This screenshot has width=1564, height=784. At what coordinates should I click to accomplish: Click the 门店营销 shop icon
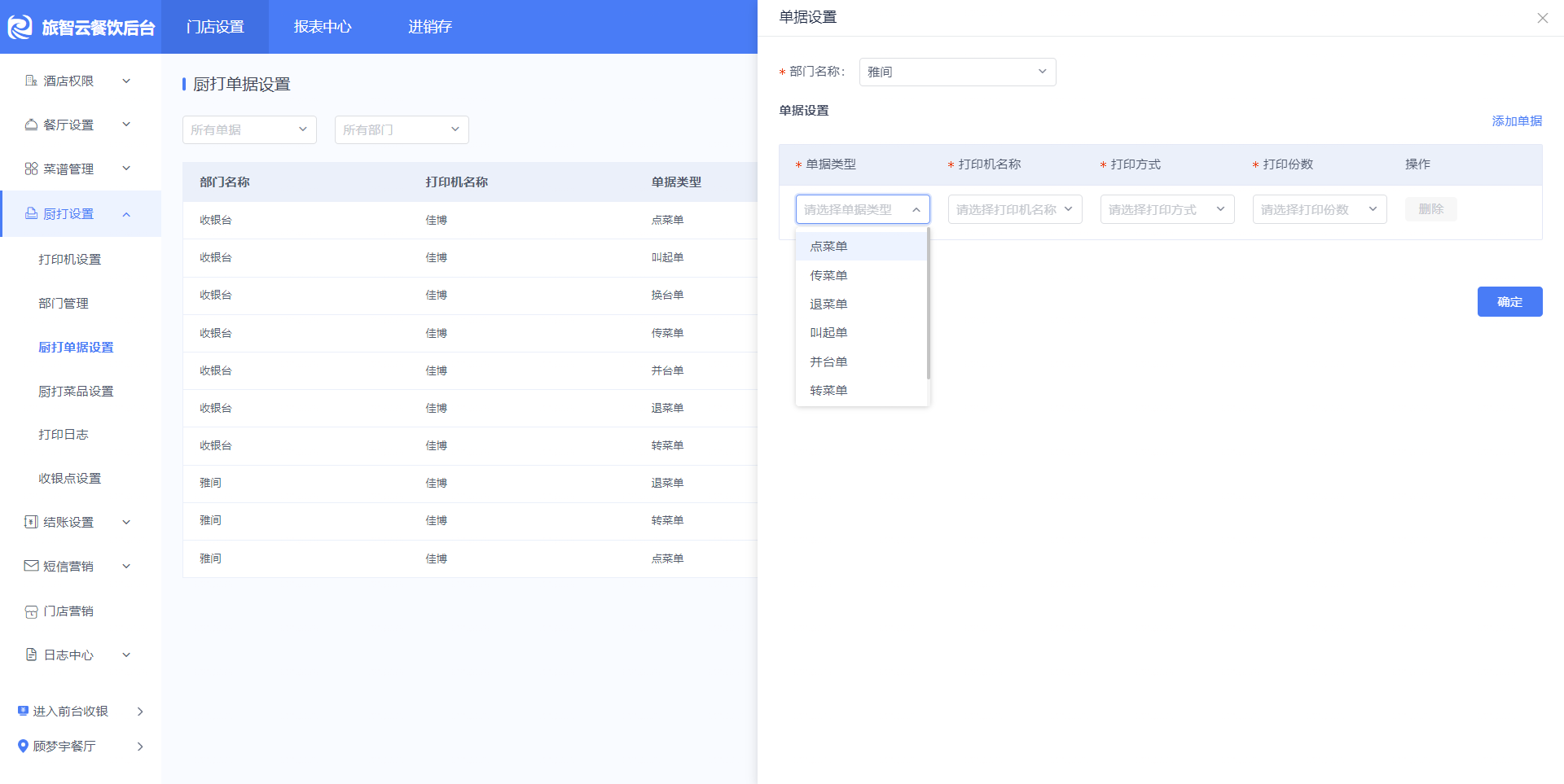(x=31, y=611)
